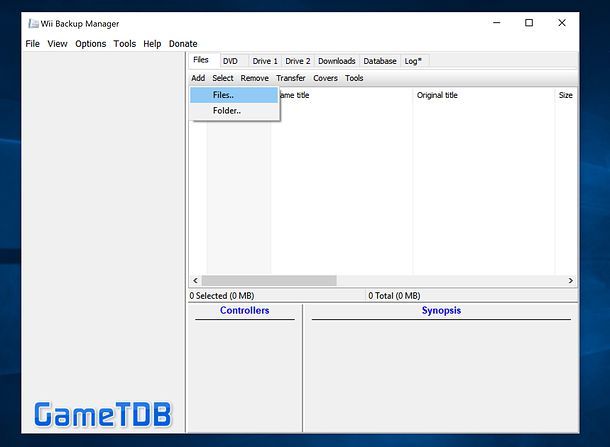Close the Wii Backup Manager window
Screen dimensions: 610x447
click(562, 23)
